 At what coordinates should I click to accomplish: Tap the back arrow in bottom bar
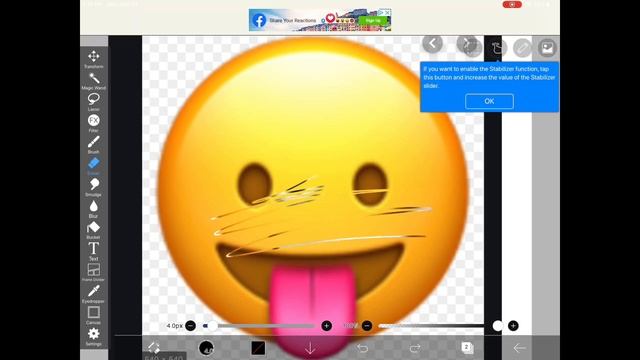519,348
